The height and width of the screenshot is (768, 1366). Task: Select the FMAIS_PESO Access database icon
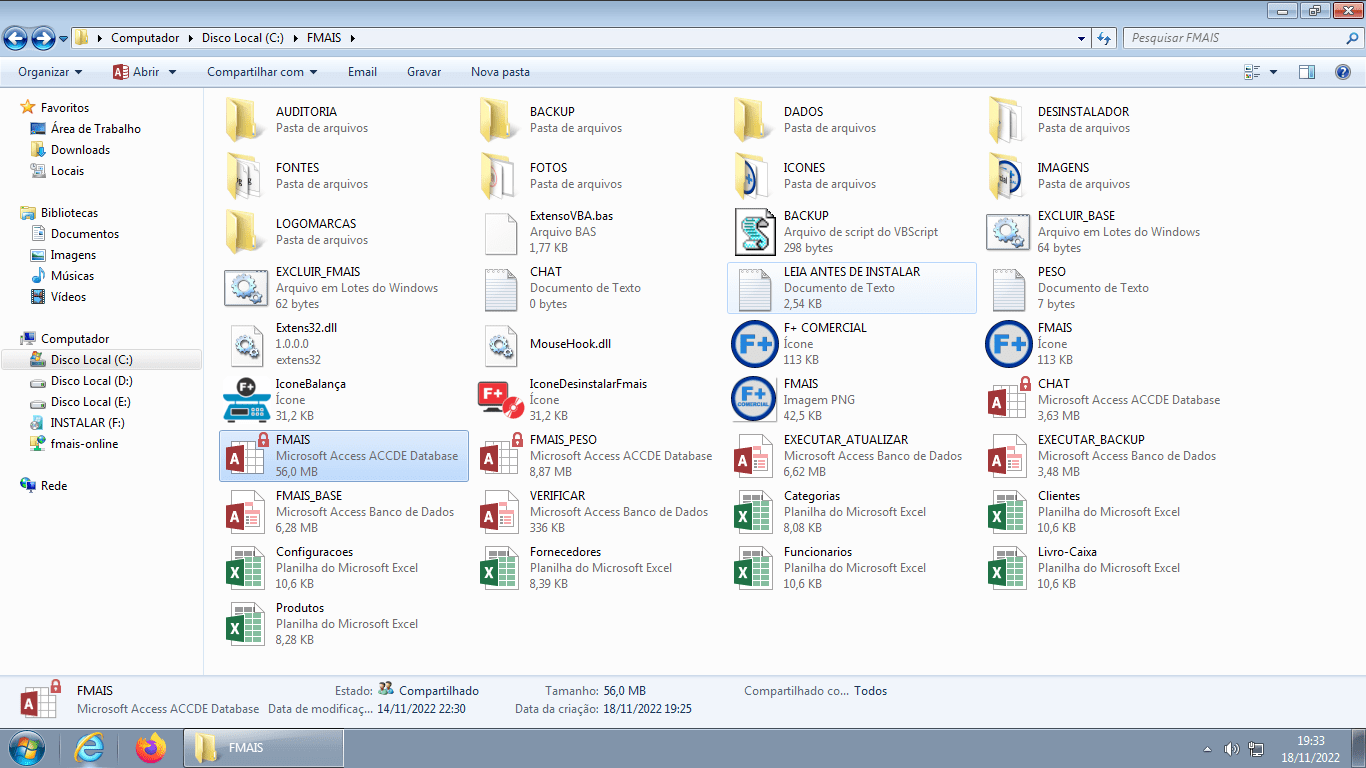tap(500, 456)
